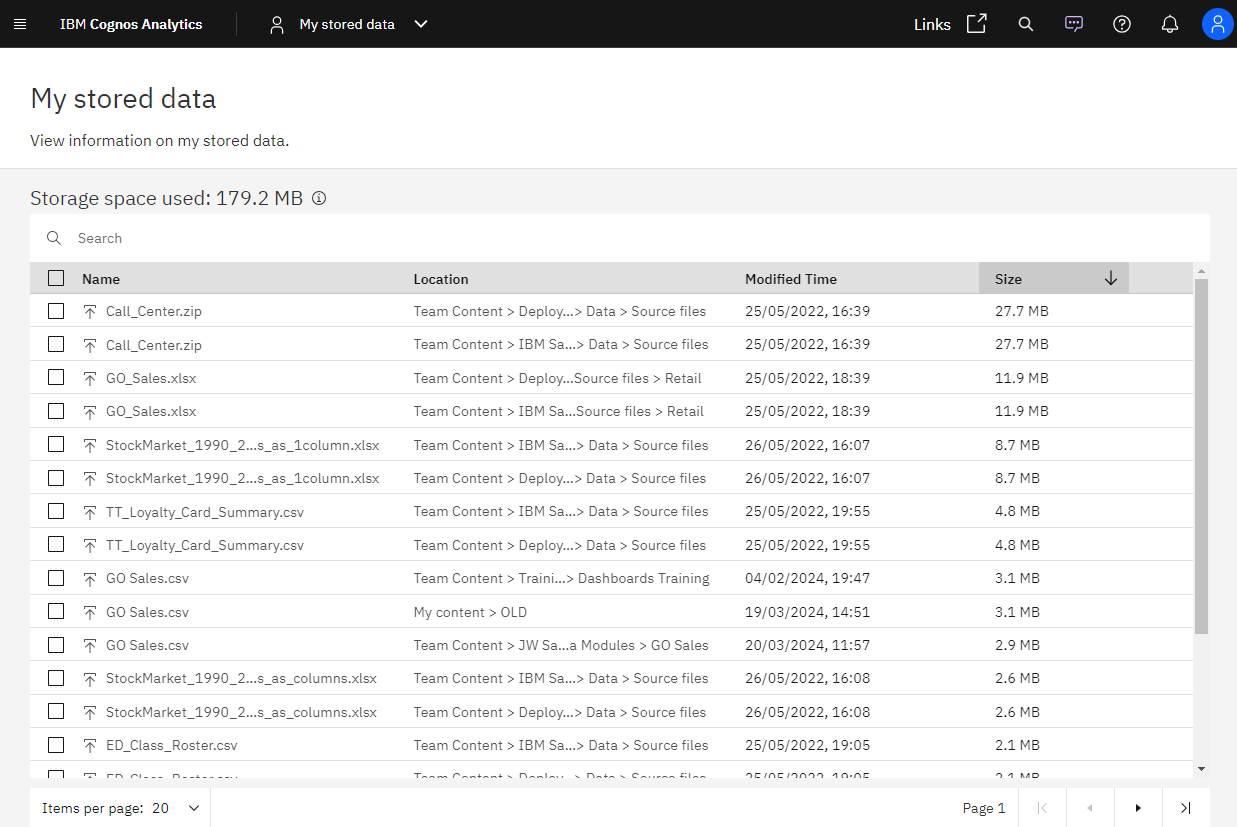Check the Call_Center.zip row in IBM Sa... location
1237x827 pixels.
coord(56,344)
